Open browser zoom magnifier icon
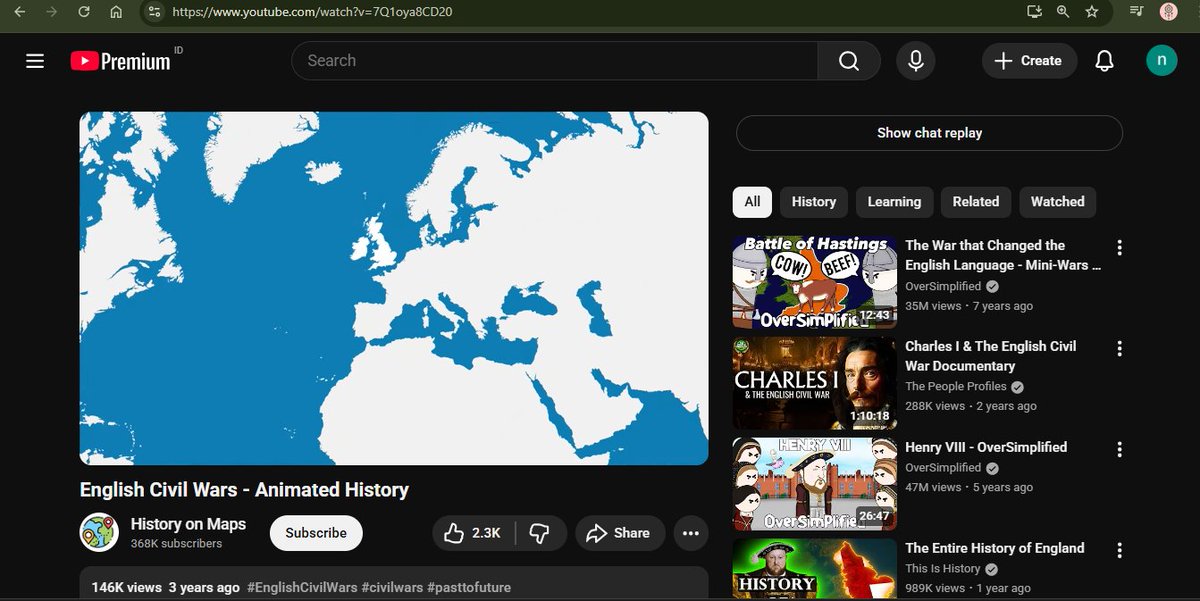Viewport: 1200px width, 601px height. 1063,12
